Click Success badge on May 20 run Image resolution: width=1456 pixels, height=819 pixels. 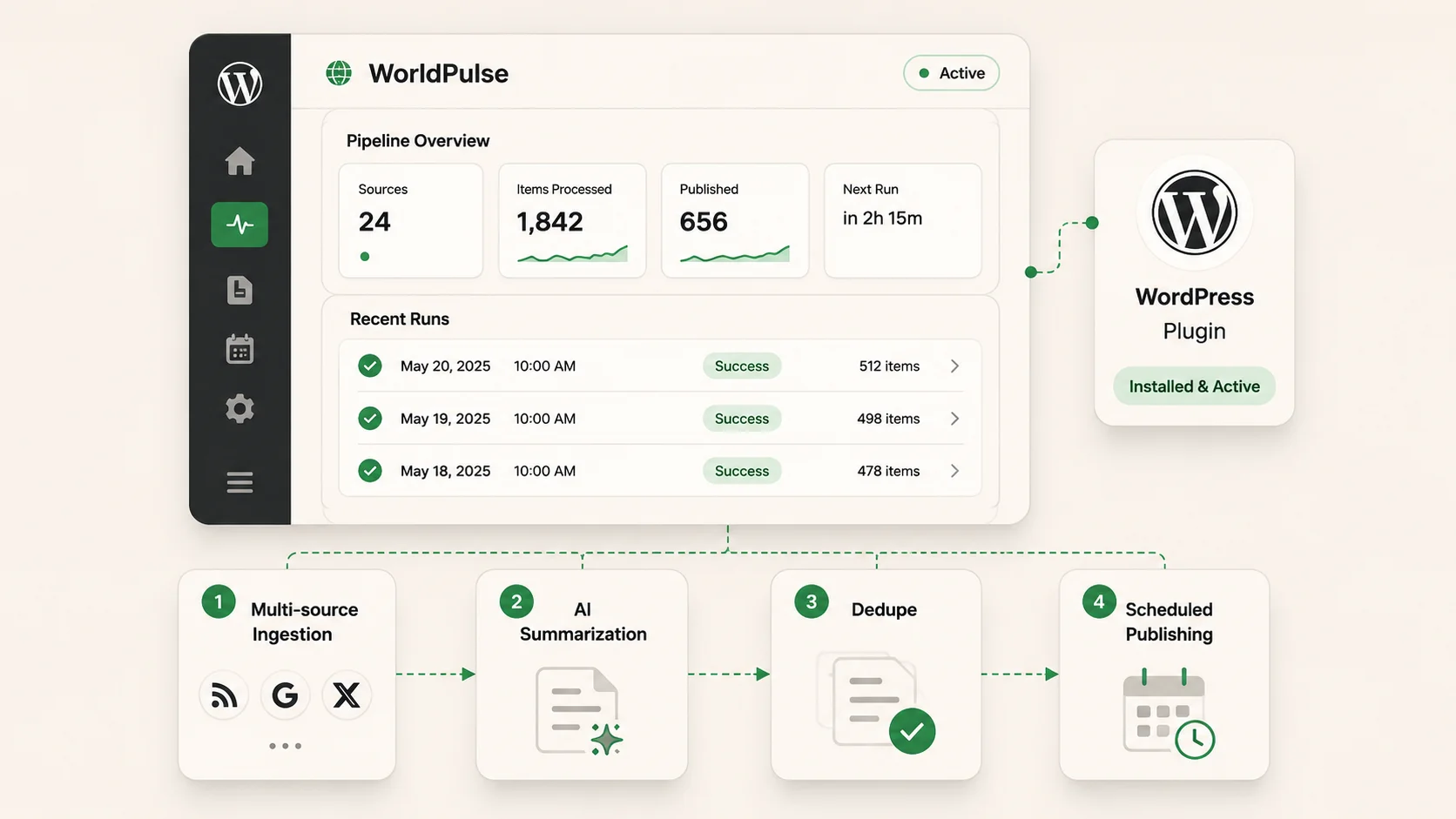tap(742, 366)
